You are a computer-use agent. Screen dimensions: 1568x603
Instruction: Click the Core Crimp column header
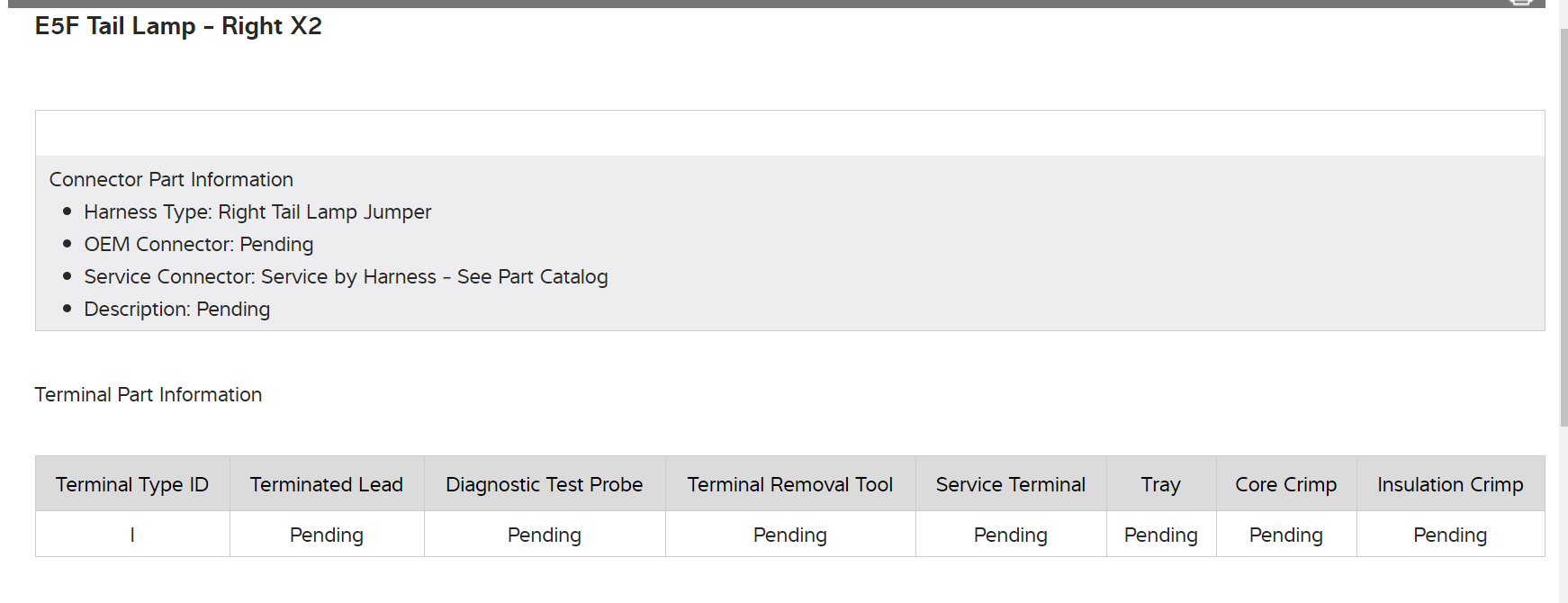[1286, 484]
